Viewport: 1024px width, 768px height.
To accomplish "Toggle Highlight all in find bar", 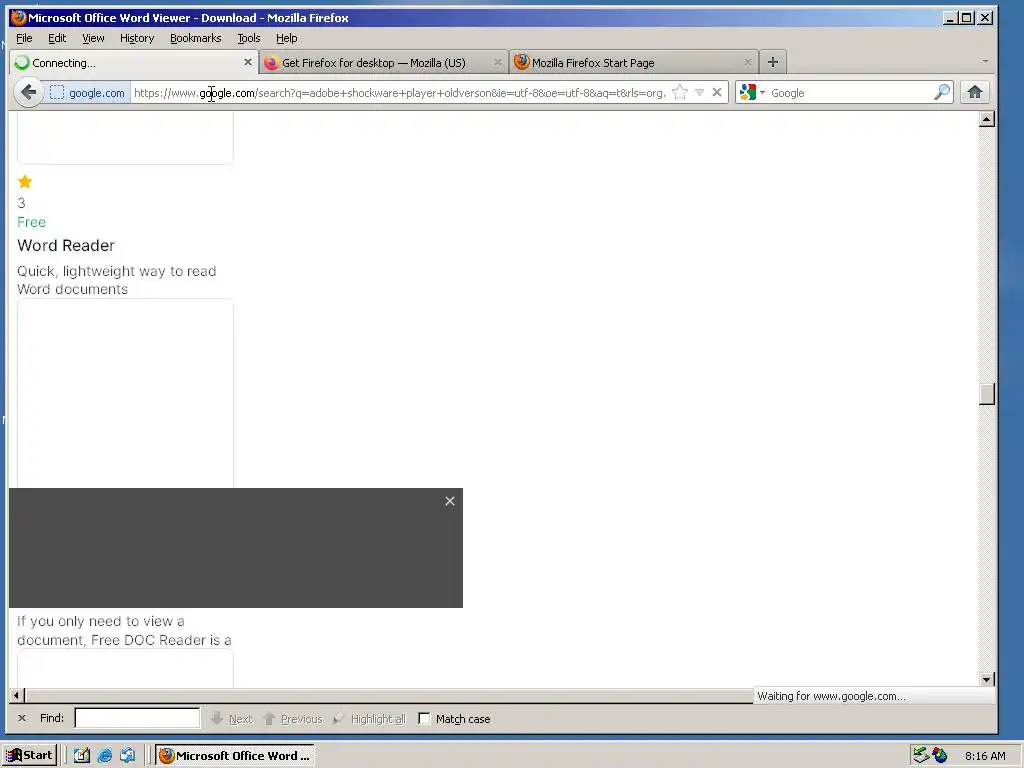I will pos(369,718).
